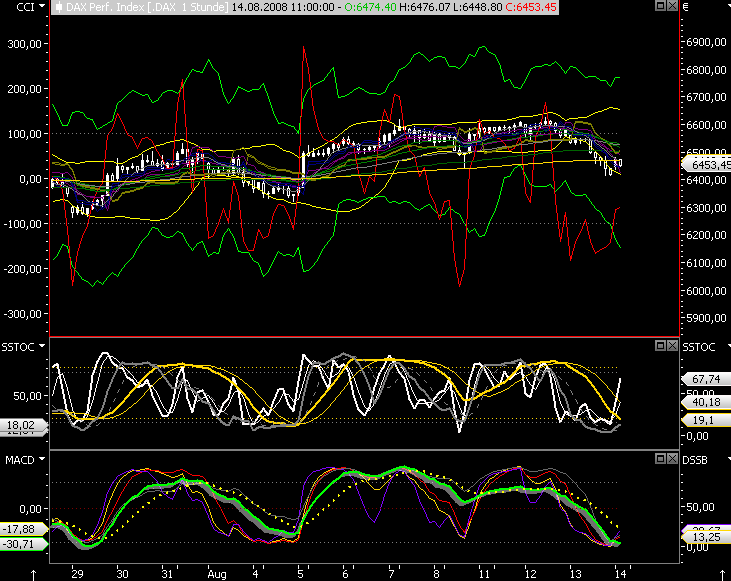Open the DSSB scale dropdown

tap(728, 460)
